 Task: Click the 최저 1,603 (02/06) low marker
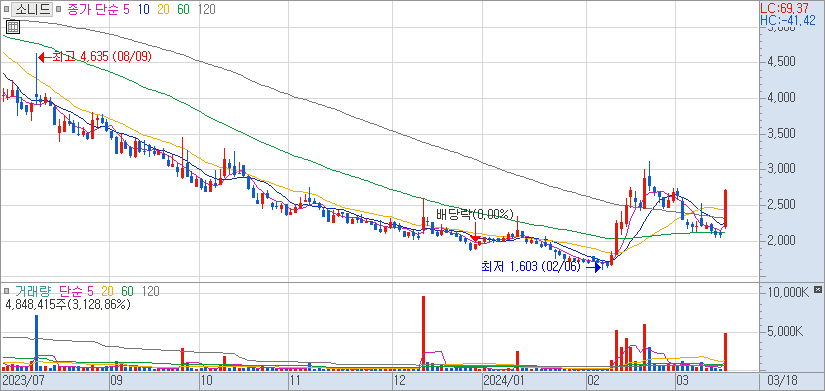(540, 267)
